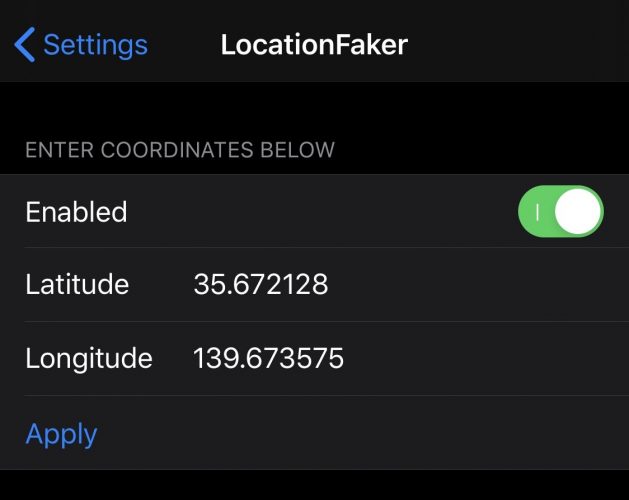629x500 pixels.
Task: Tap the blank middle of the Enabled row
Action: (x=320, y=212)
